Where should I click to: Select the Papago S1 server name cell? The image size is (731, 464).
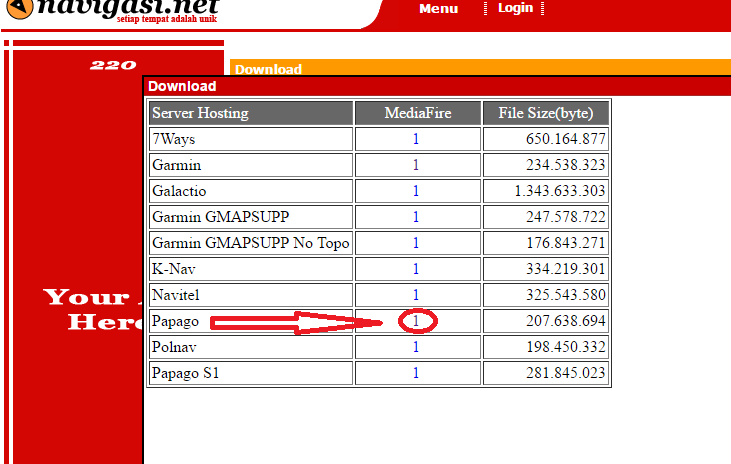point(251,373)
